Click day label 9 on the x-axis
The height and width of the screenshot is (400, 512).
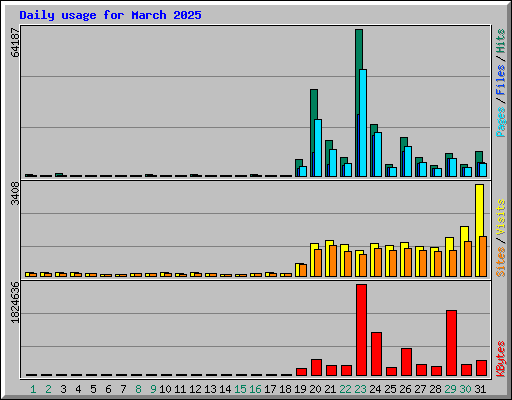[153, 389]
